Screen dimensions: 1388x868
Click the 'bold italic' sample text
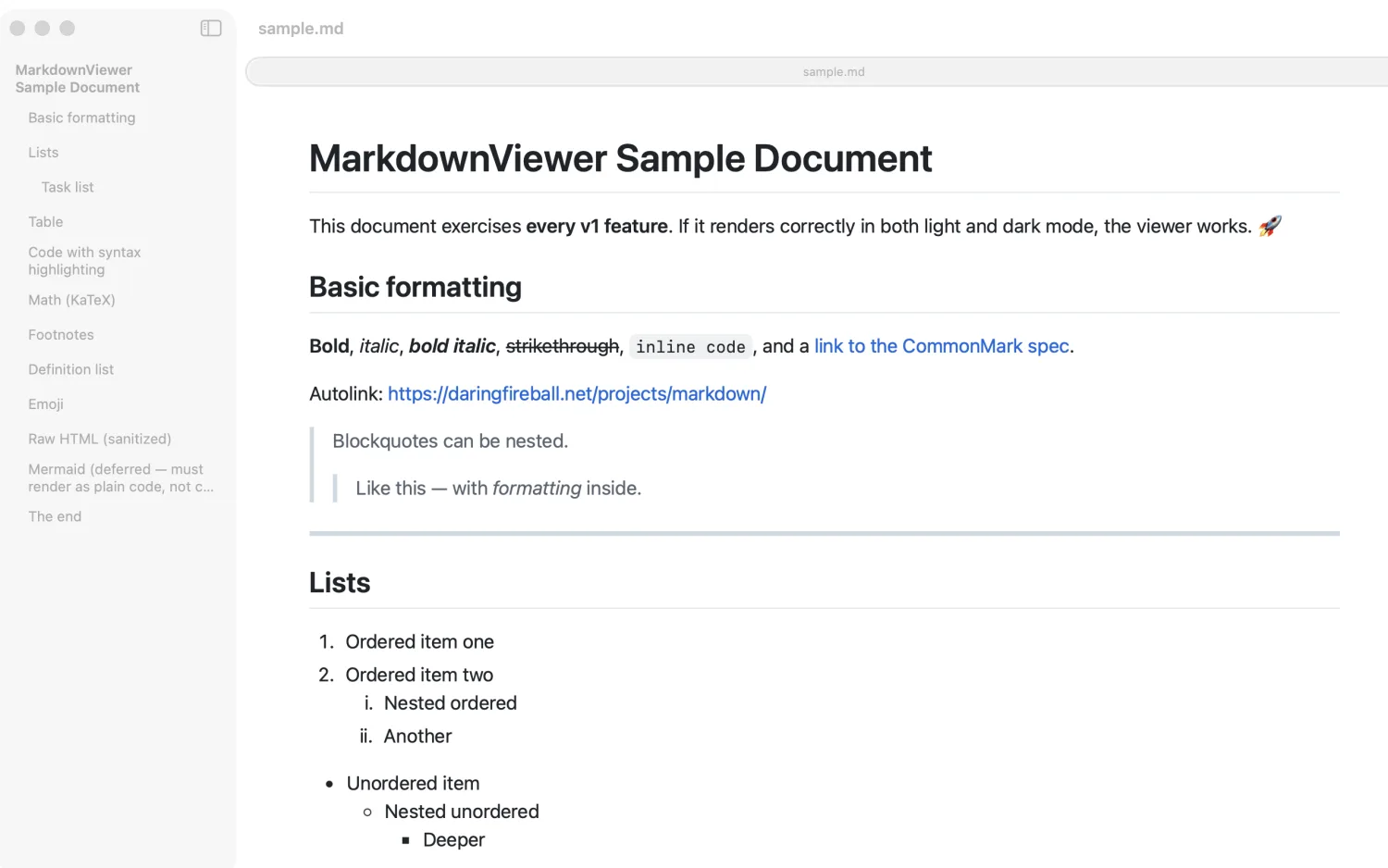(x=452, y=346)
